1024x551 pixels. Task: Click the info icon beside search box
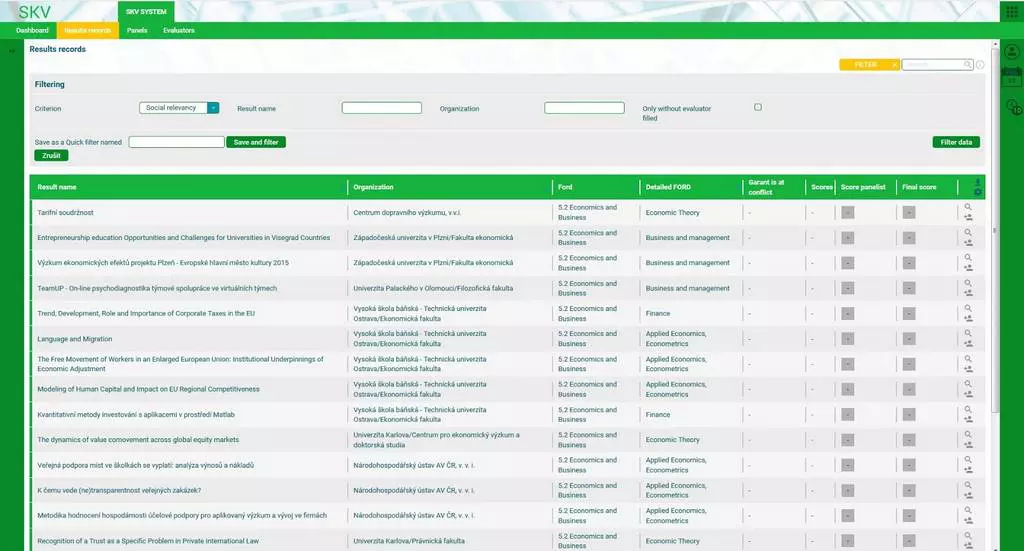980,65
